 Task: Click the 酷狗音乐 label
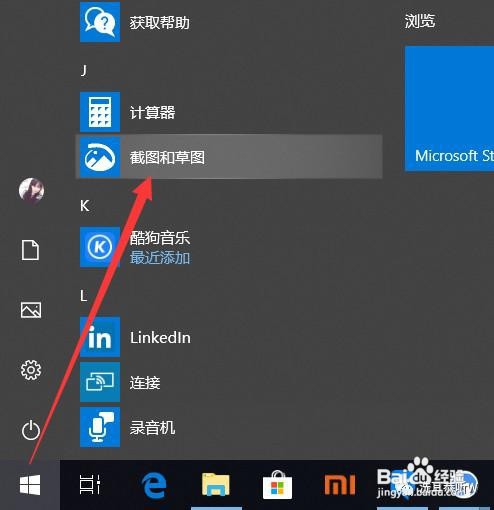point(160,238)
